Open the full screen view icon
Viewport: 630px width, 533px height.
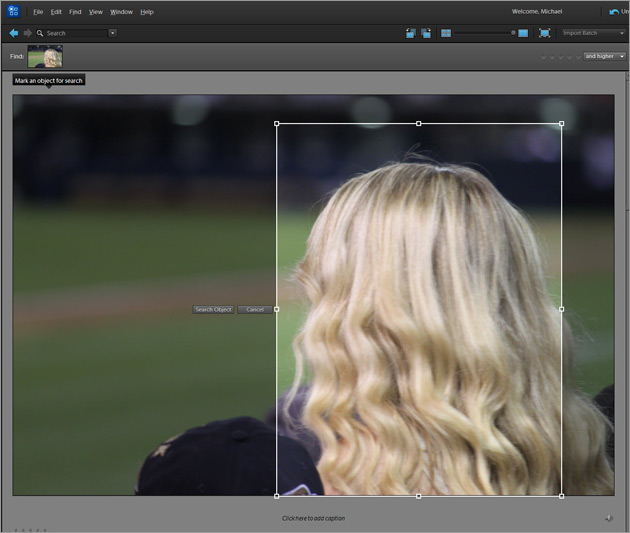544,33
